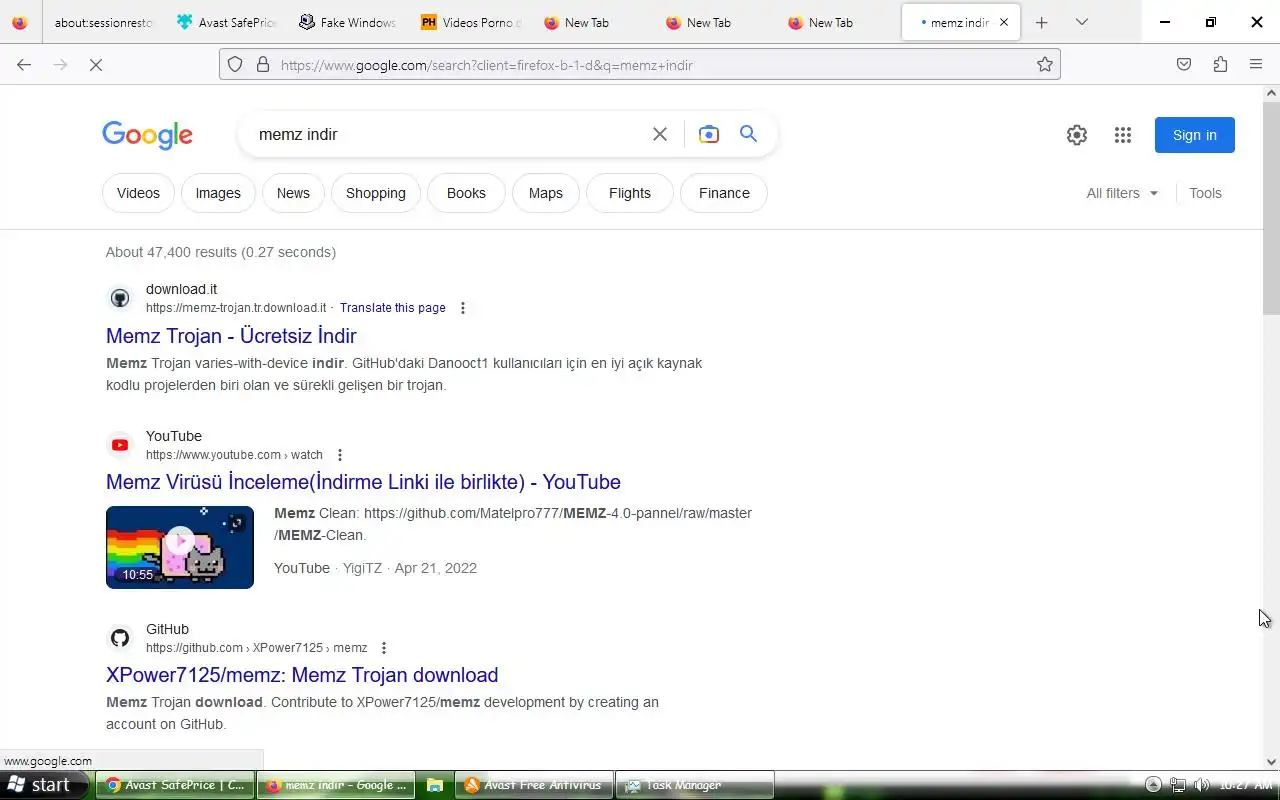Filter results by Finance
Viewport: 1280px width, 800px height.
724,193
